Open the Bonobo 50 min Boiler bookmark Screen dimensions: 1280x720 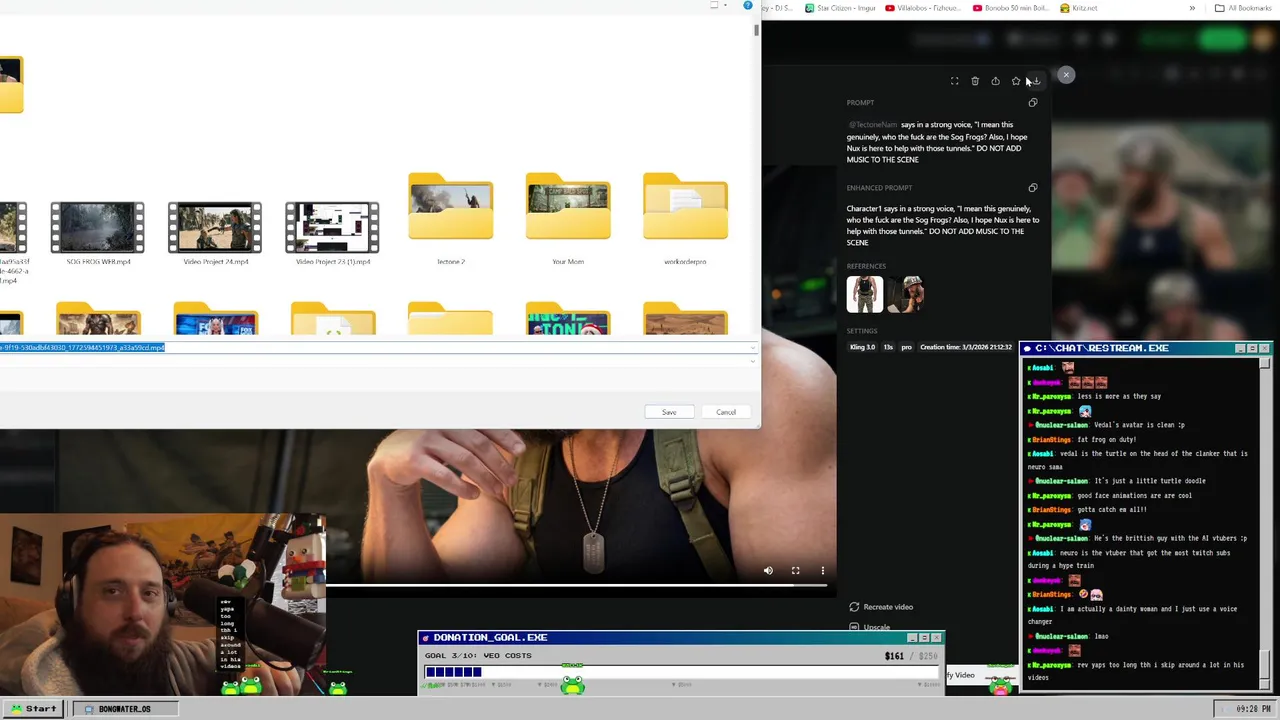tap(1011, 8)
